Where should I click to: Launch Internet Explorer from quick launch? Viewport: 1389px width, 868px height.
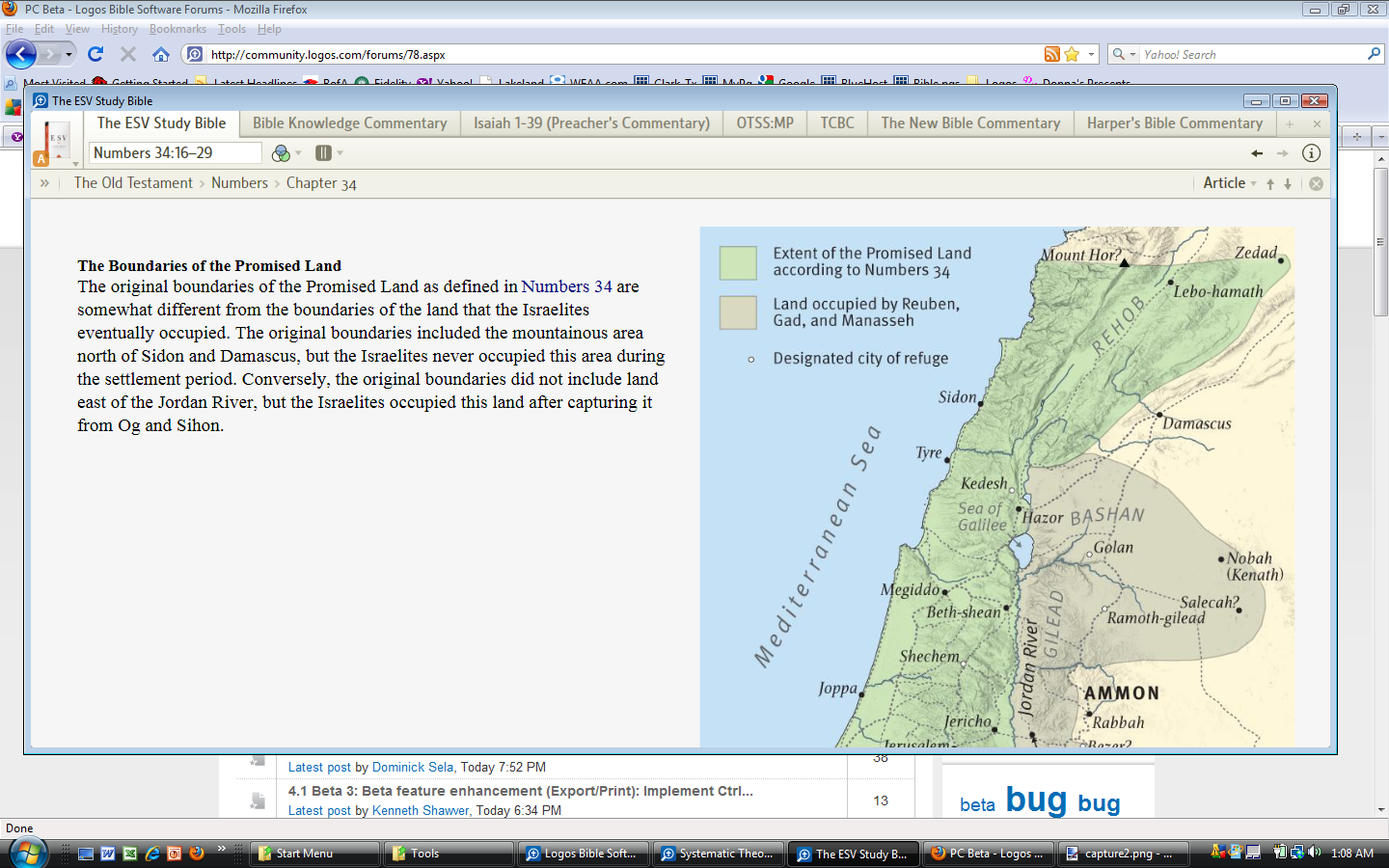point(152,854)
